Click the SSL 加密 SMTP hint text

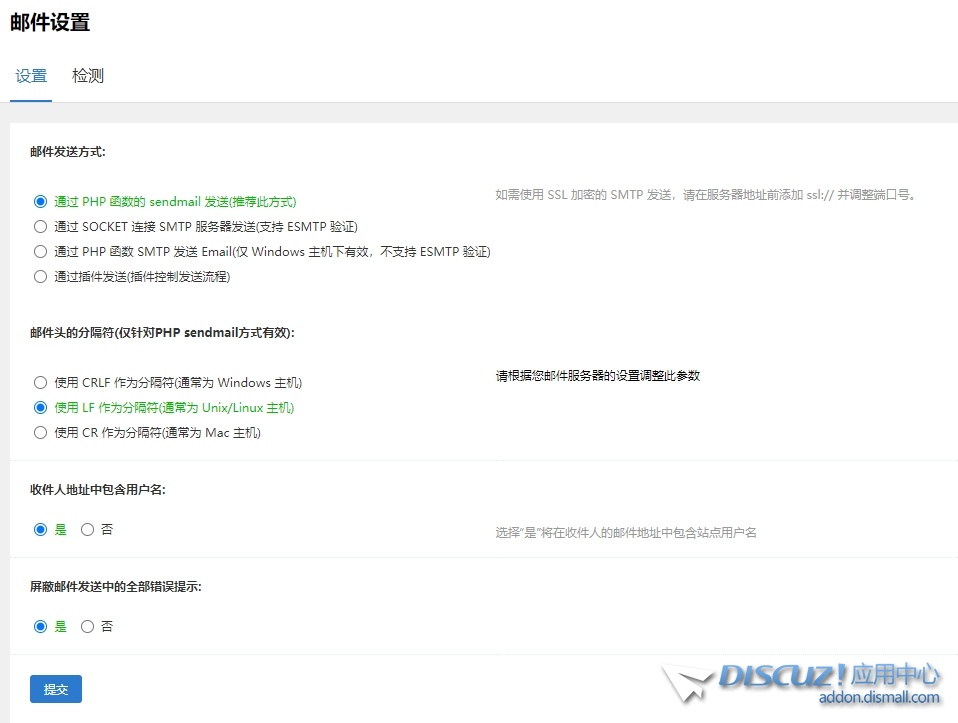pyautogui.click(x=706, y=195)
